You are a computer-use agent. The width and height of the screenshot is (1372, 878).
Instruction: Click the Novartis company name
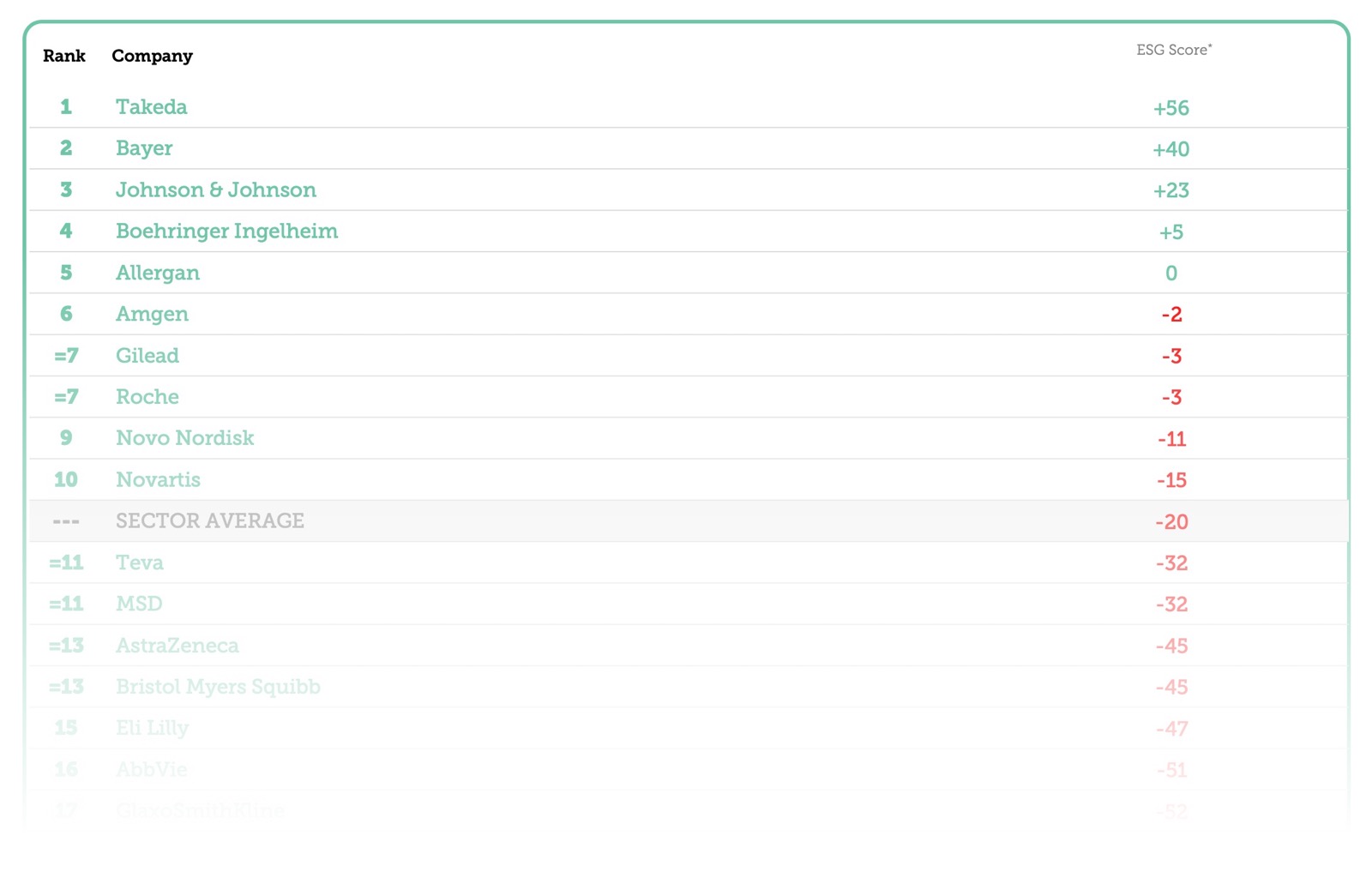pos(158,479)
